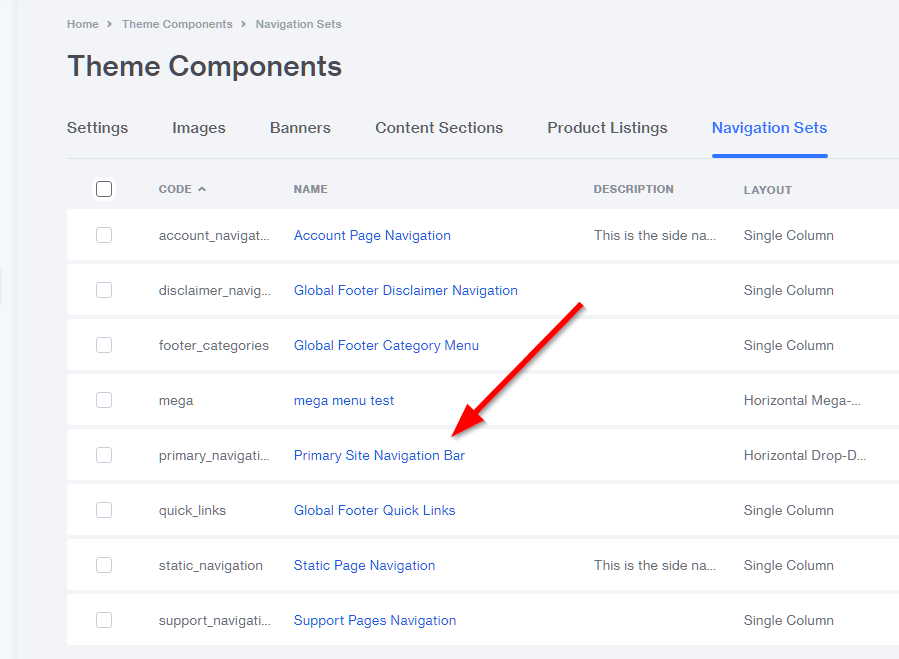The width and height of the screenshot is (899, 659).
Task: Select the mega row checkbox
Action: pyautogui.click(x=104, y=400)
